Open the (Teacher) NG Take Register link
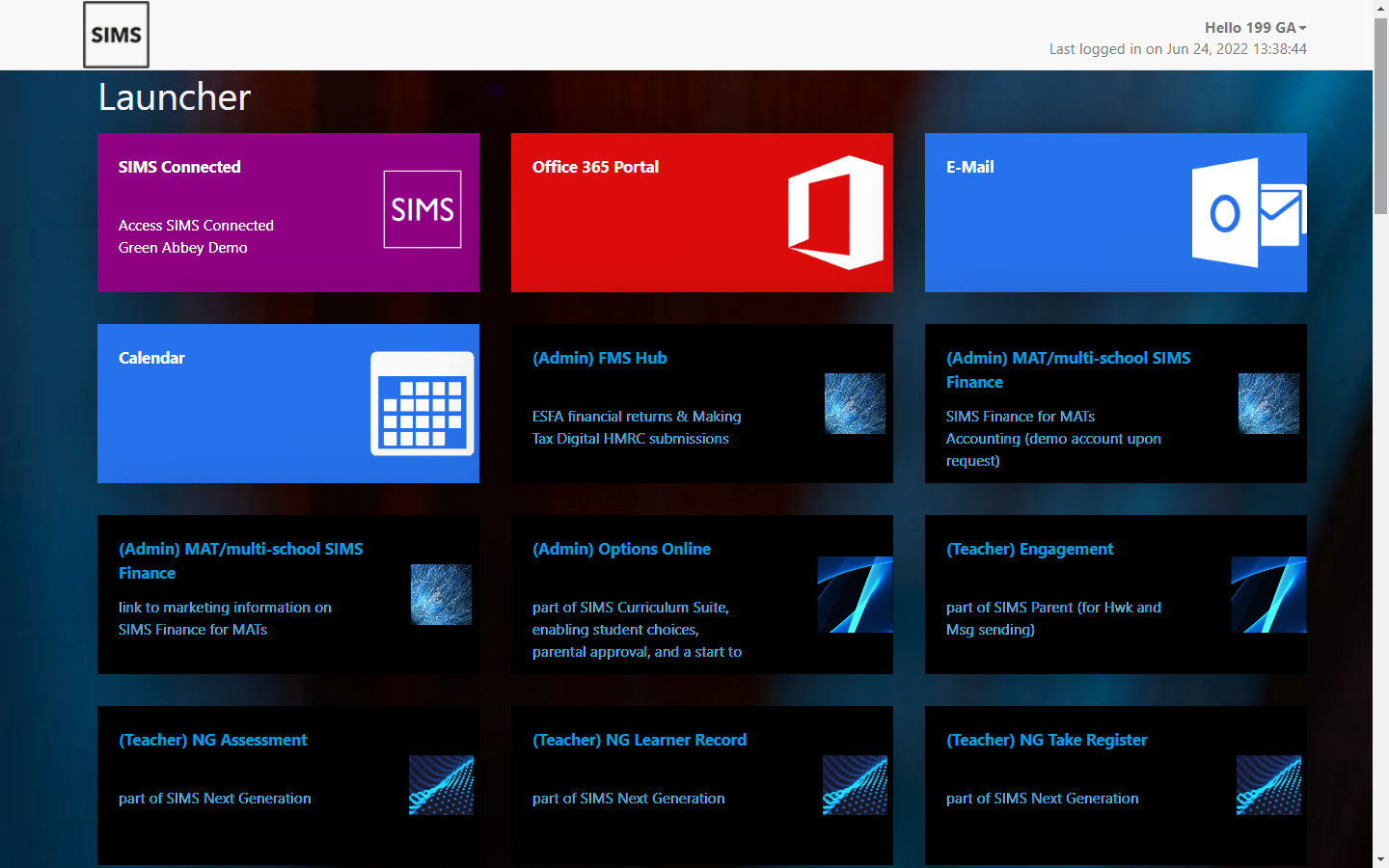 click(x=1047, y=740)
